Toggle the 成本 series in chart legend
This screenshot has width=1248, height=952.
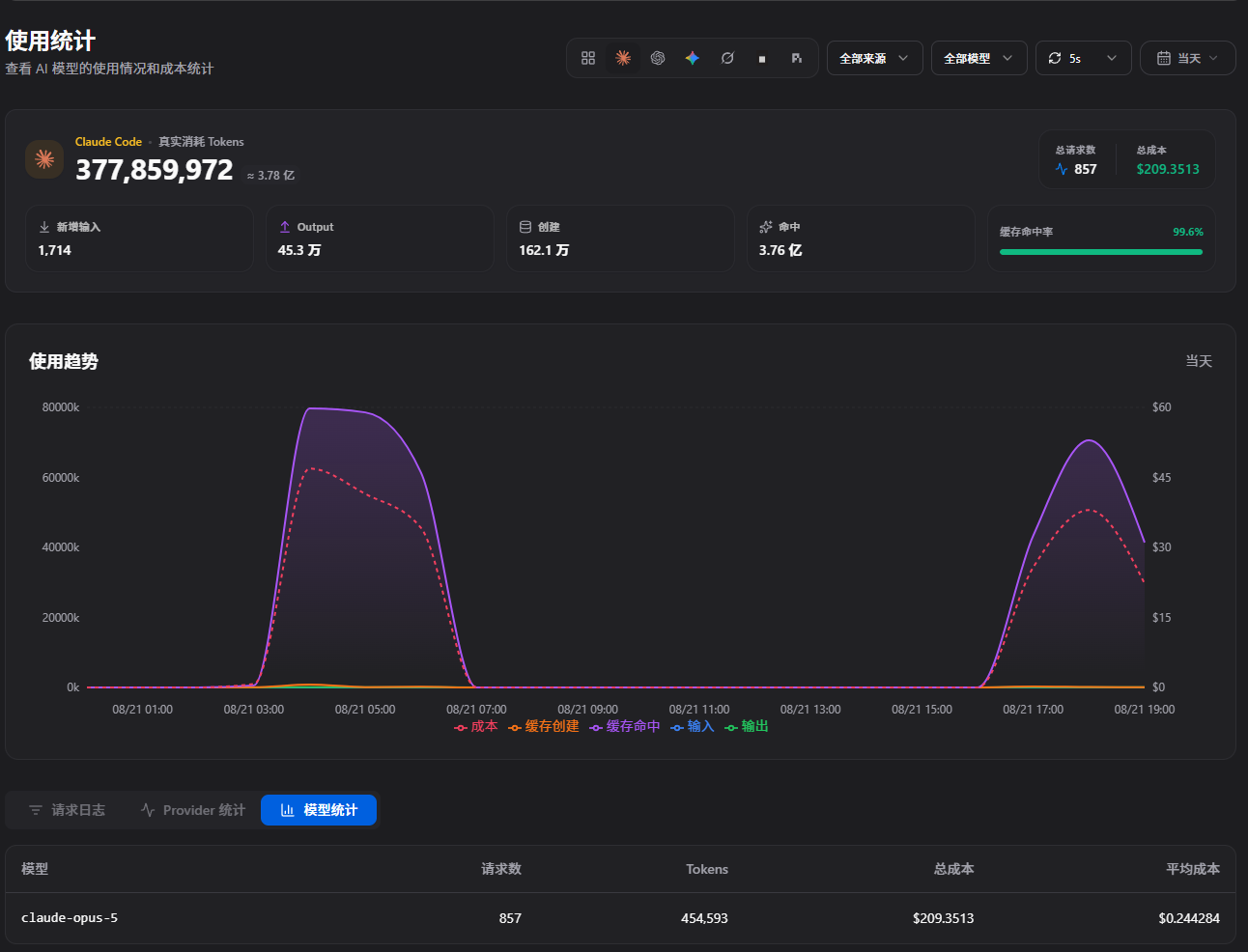(x=476, y=726)
